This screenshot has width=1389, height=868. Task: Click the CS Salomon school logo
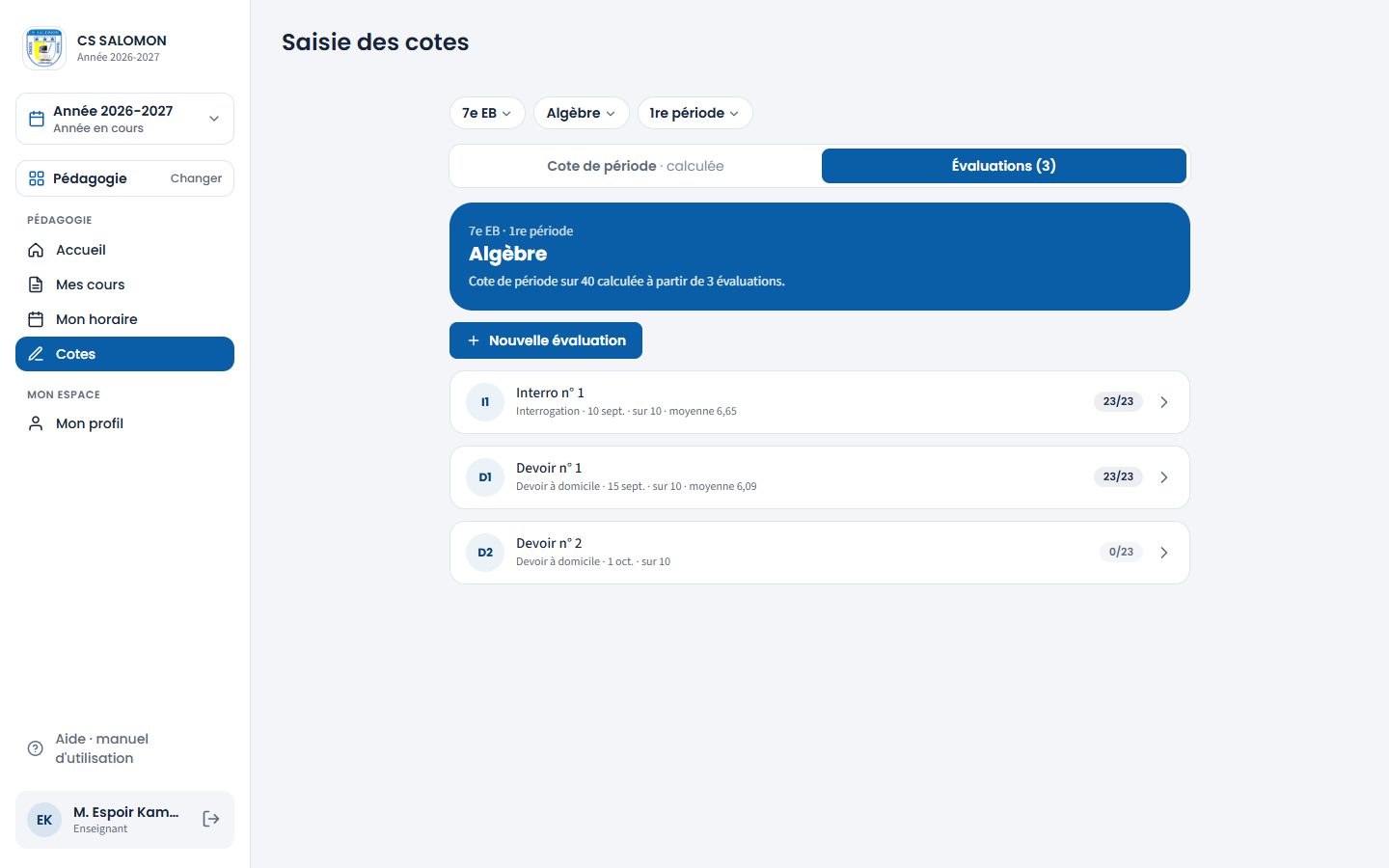pos(44,48)
